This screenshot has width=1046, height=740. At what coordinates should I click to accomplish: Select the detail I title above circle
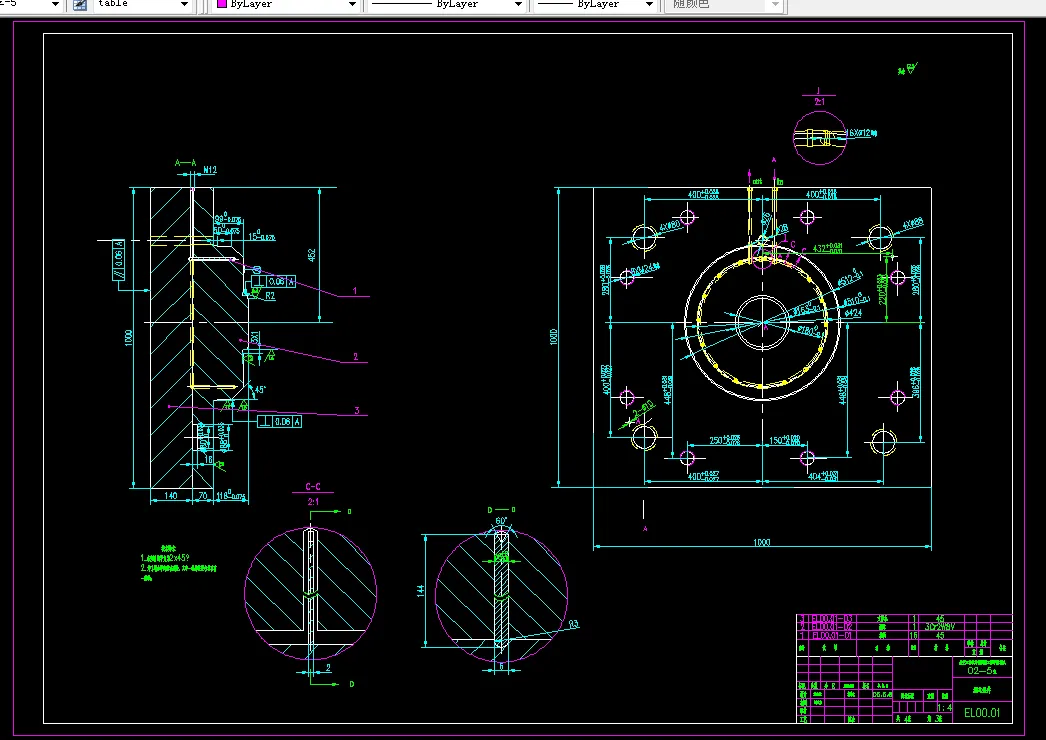pyautogui.click(x=819, y=97)
